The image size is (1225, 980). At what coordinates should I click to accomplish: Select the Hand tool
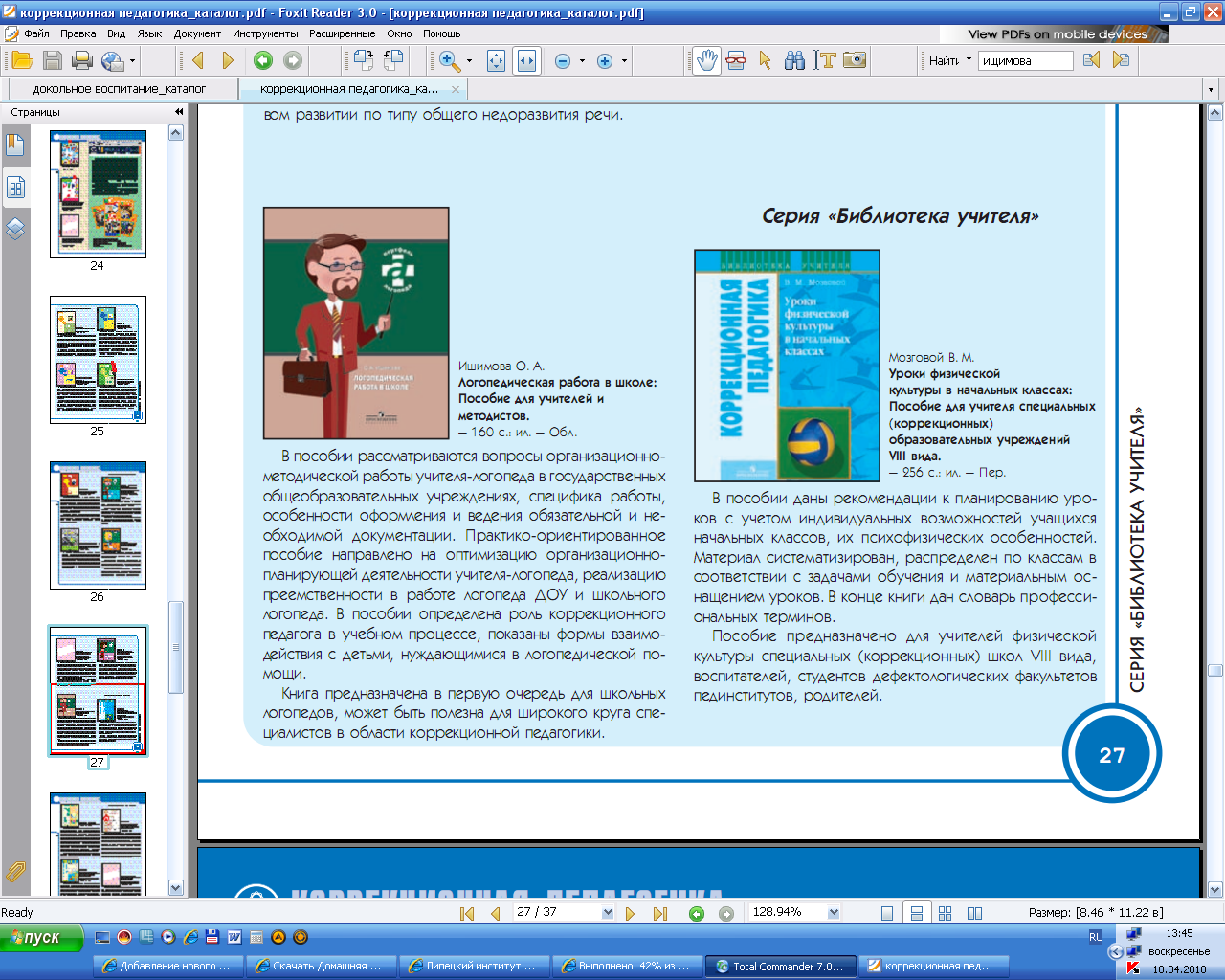coord(706,60)
